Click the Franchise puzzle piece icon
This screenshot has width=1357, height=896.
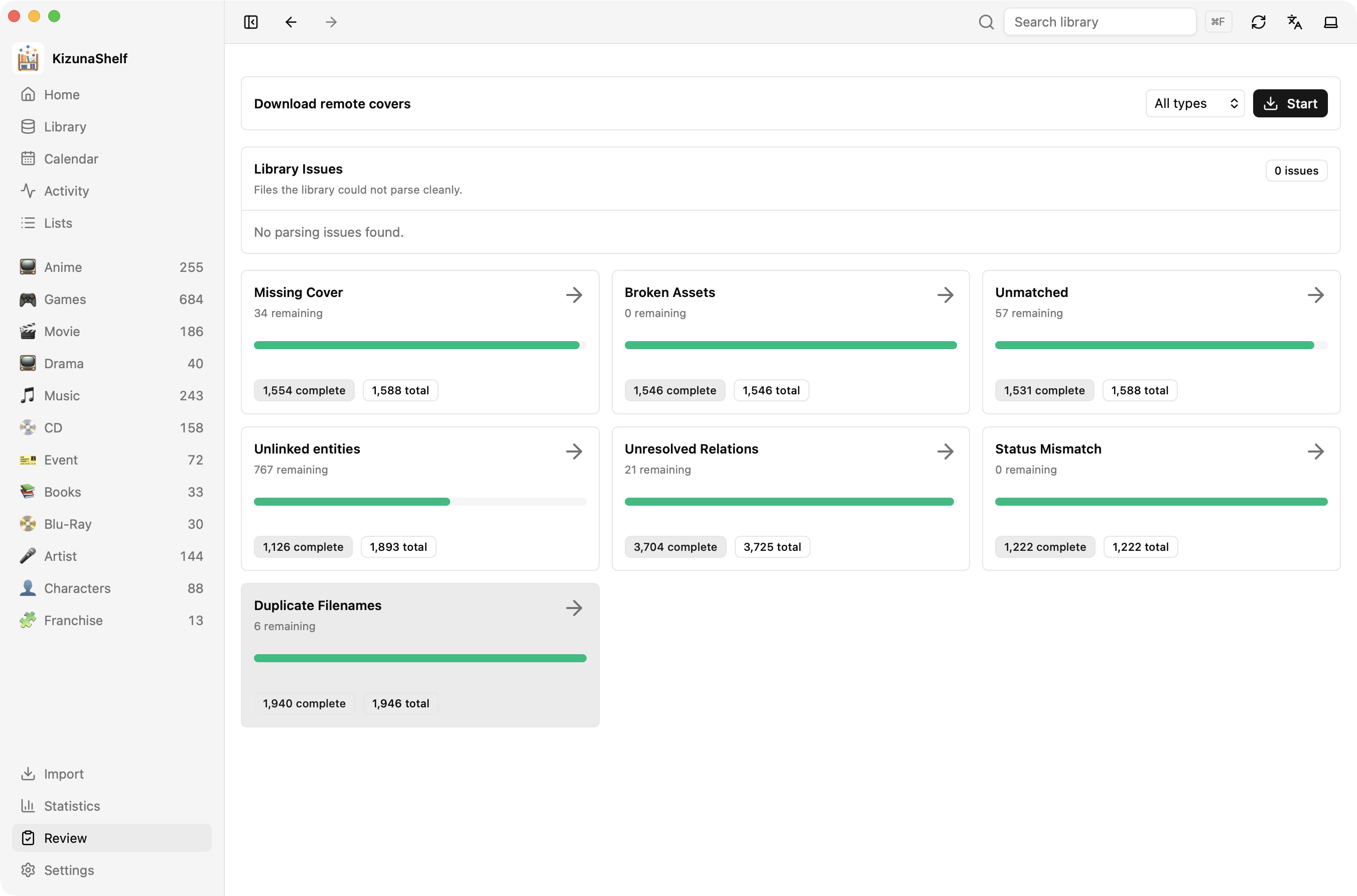(28, 620)
